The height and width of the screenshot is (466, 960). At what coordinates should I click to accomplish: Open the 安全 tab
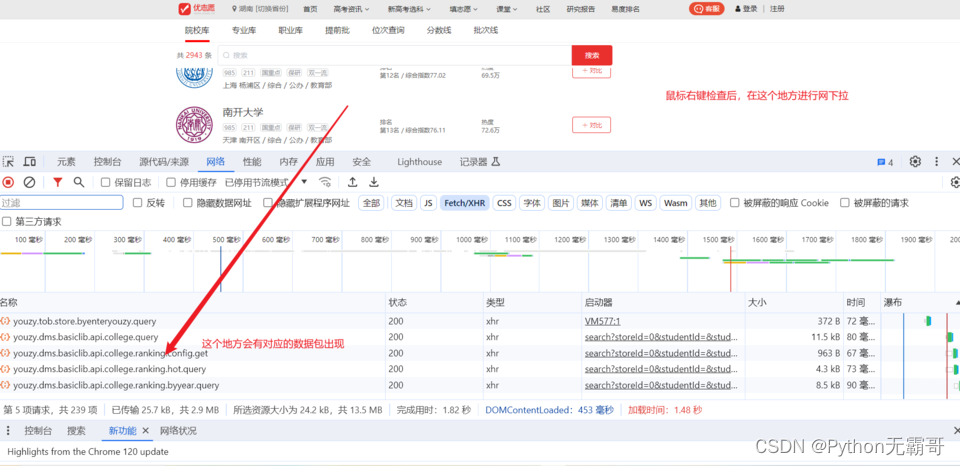(x=362, y=162)
